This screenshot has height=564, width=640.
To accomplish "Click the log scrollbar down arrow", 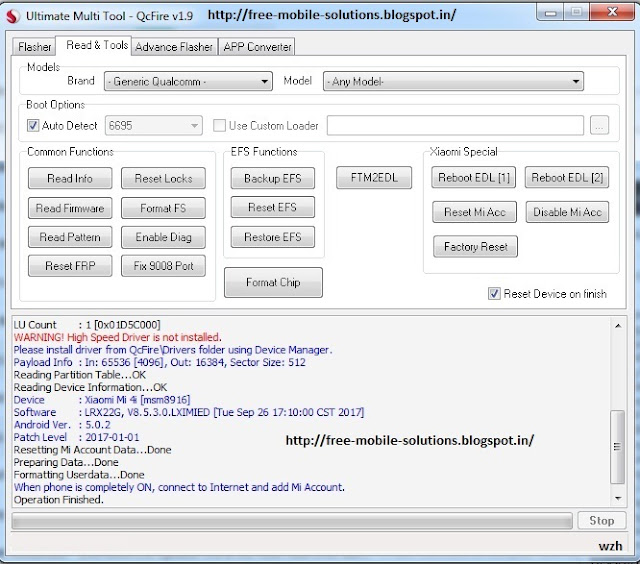I will click(618, 498).
